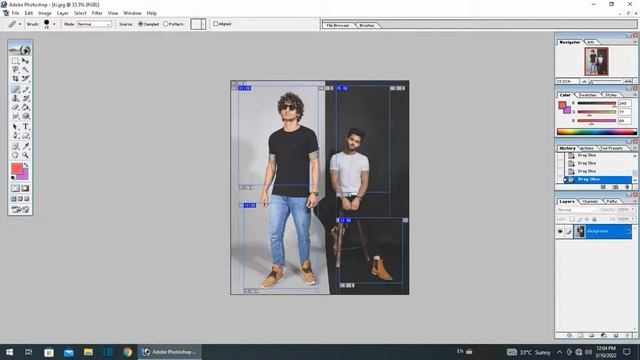Image resolution: width=640 pixels, height=360 pixels.
Task: Open the Image menu
Action: pos(45,13)
